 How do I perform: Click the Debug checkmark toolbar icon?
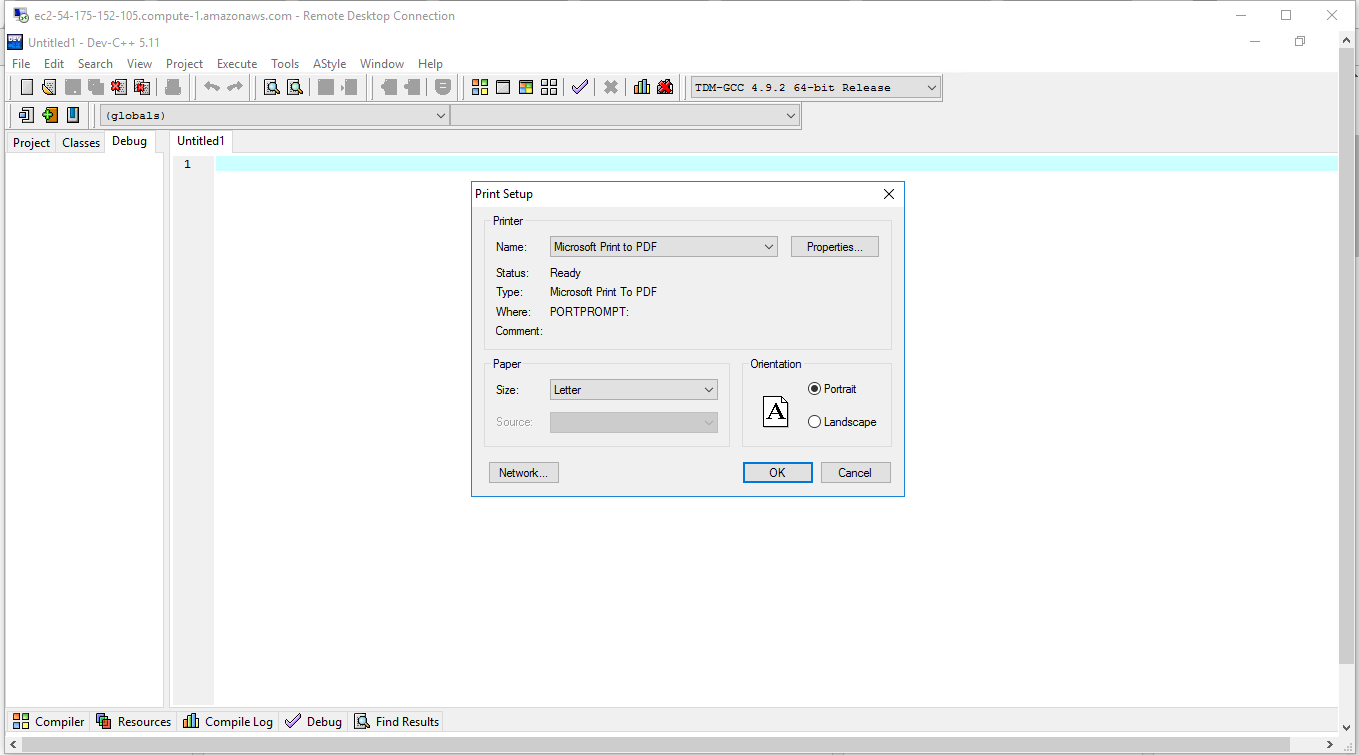(x=579, y=87)
